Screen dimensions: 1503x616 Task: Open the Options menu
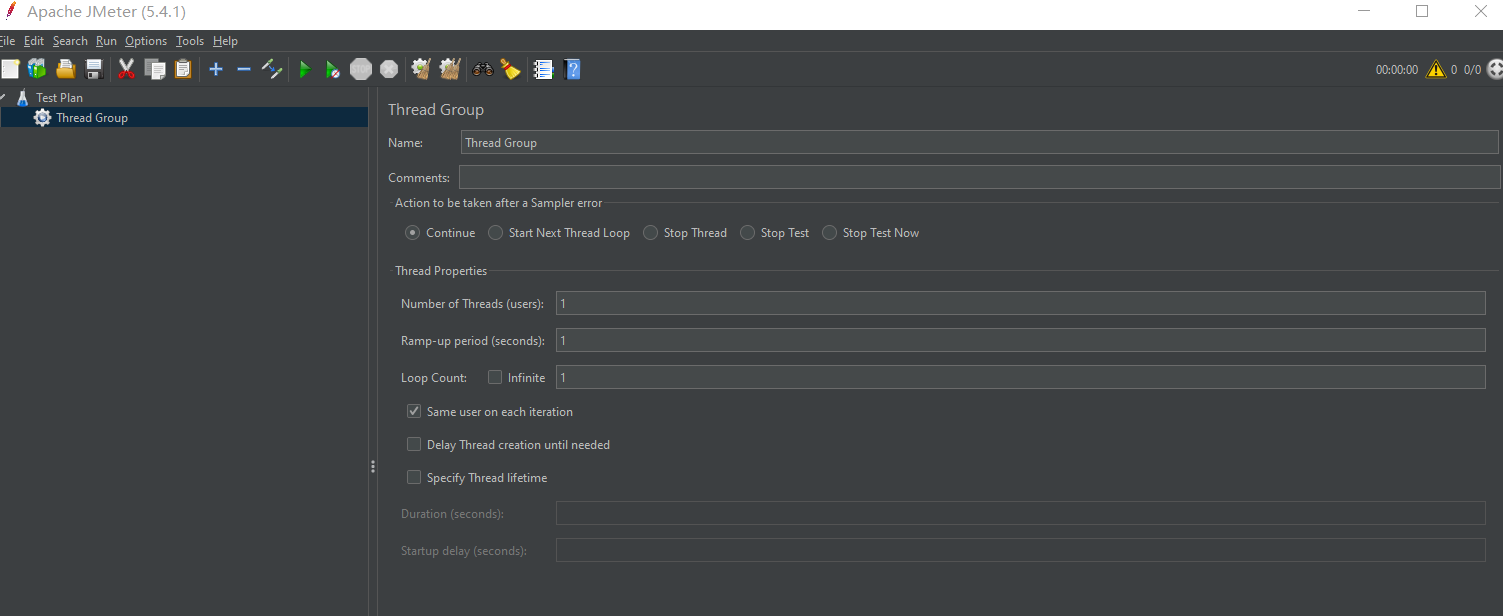[x=146, y=41]
